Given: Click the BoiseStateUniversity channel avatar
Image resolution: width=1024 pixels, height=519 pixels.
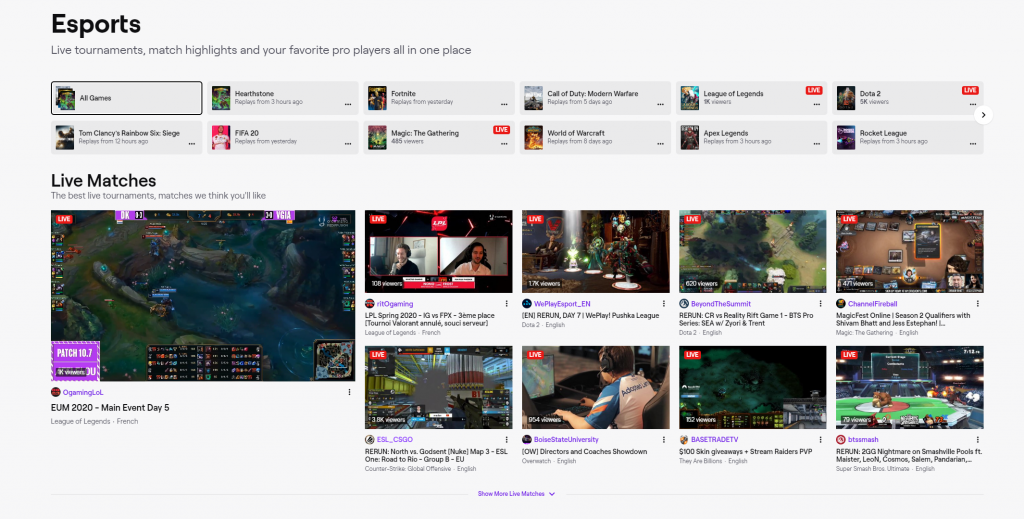Looking at the screenshot, I should point(526,439).
